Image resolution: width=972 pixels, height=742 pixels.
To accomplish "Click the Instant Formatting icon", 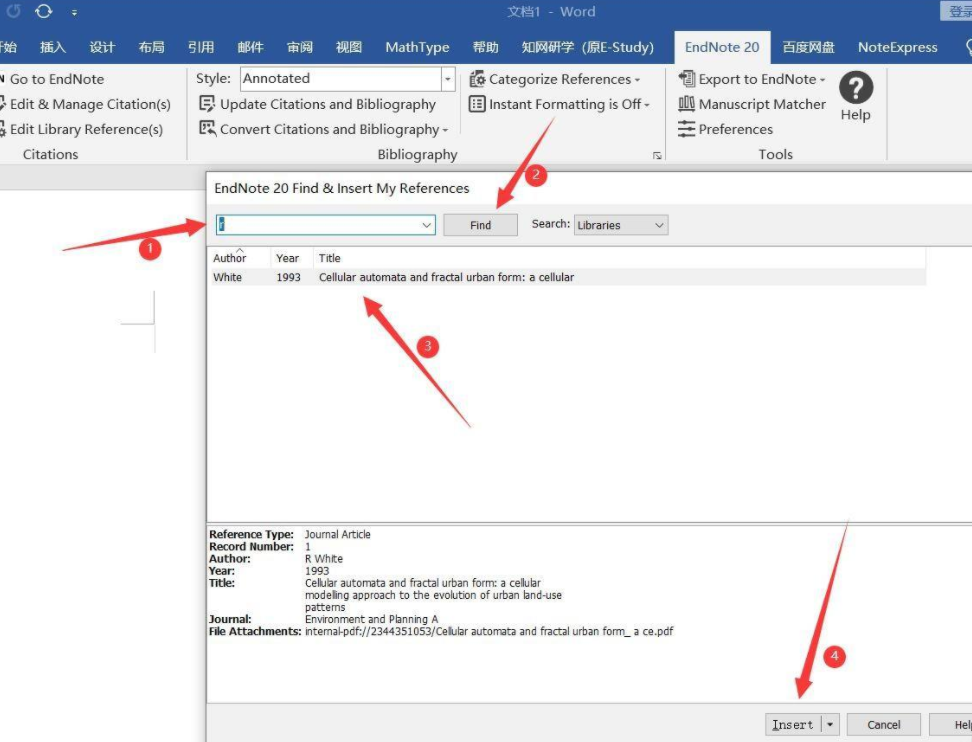I will (x=477, y=104).
